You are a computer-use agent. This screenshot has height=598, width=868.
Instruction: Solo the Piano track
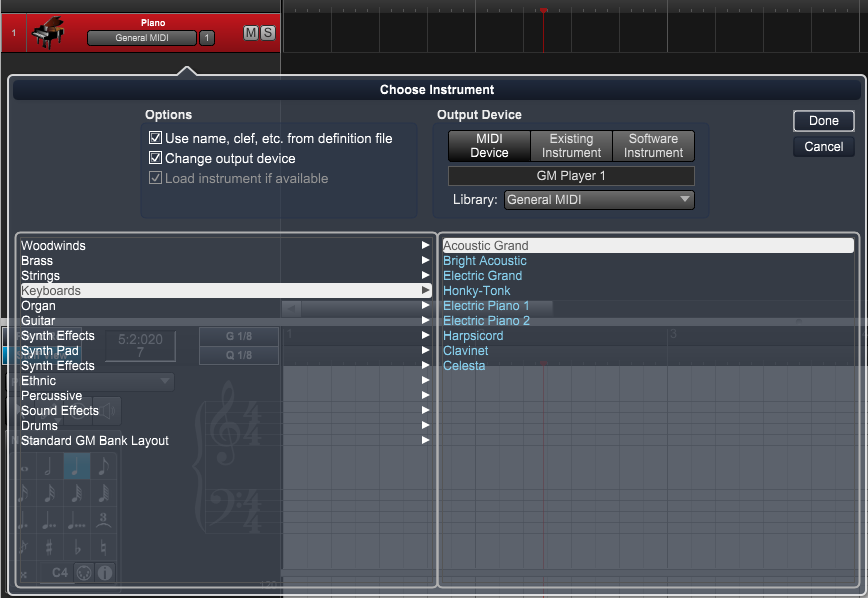267,34
